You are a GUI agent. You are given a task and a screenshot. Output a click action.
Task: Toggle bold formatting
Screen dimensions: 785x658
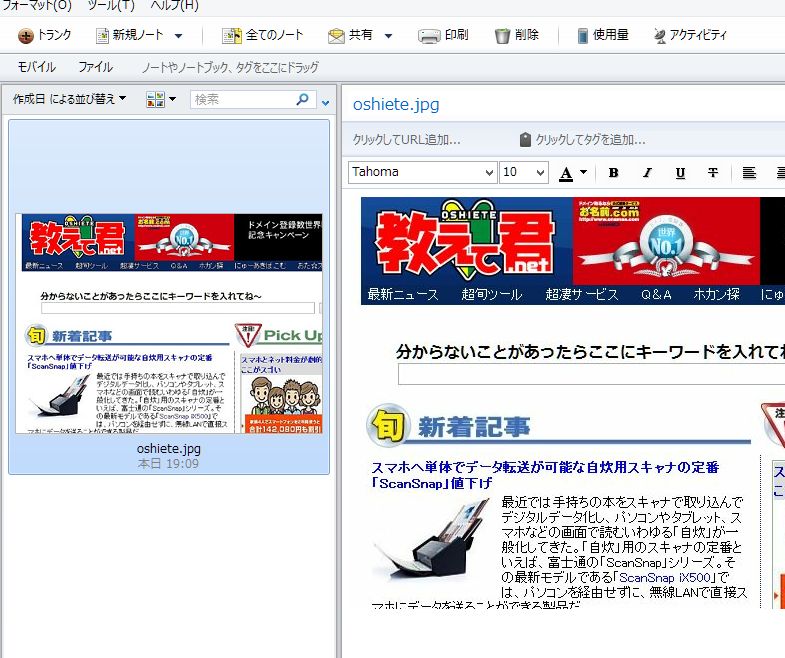(613, 173)
